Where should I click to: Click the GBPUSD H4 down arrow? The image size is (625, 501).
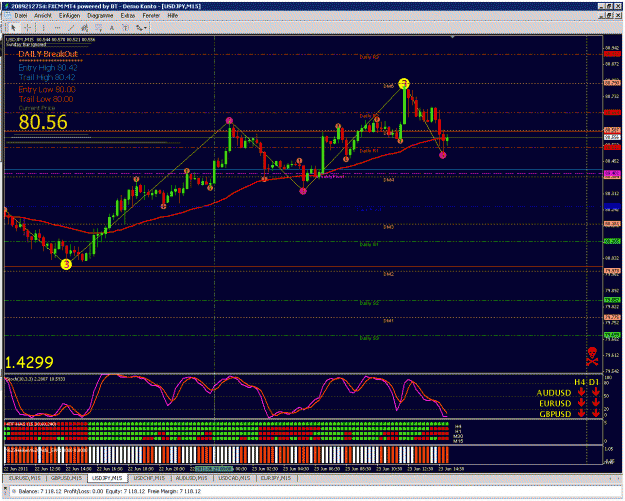(581, 413)
